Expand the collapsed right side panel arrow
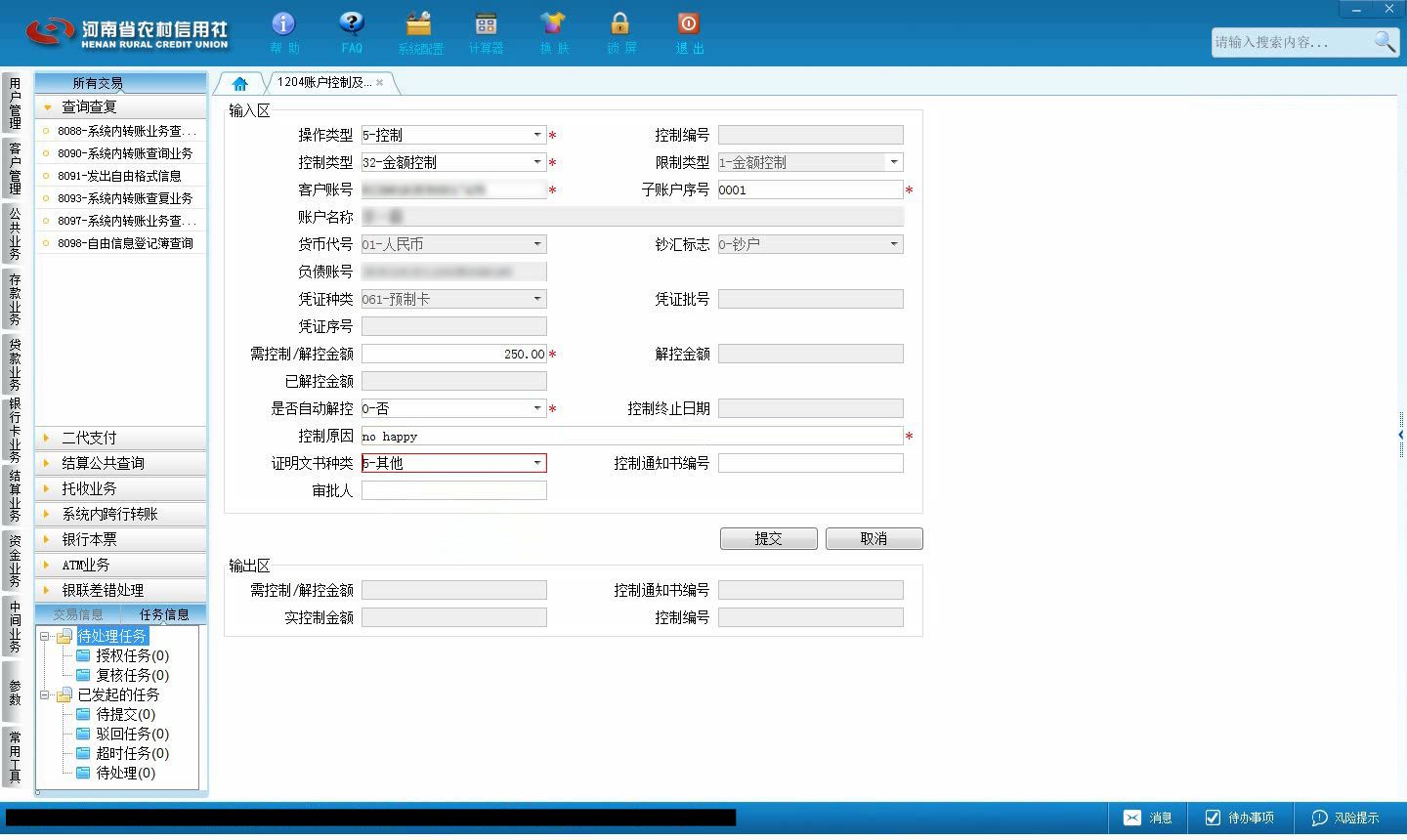 1401,435
